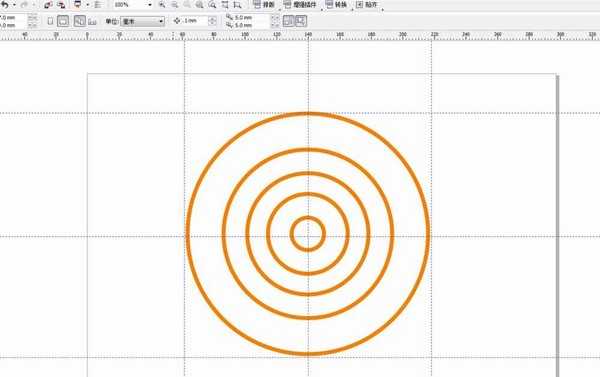Click the Undo arrow icon
Viewport: 600px width, 377px height.
click(5, 5)
